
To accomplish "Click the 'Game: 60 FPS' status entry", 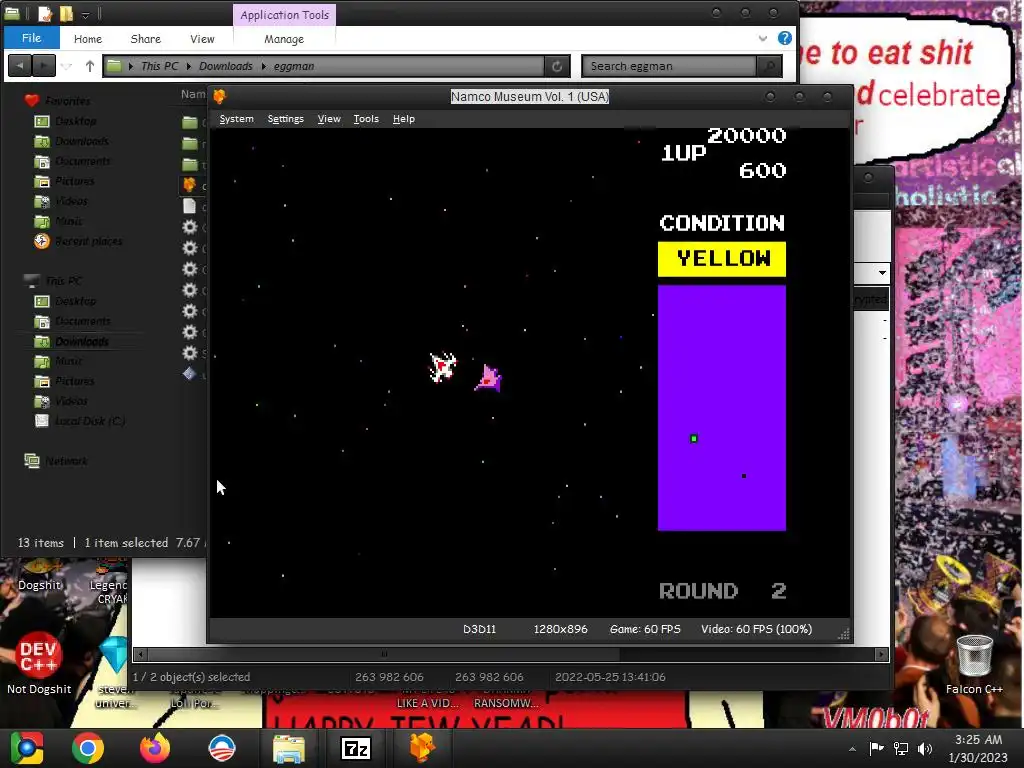I will click(x=645, y=629).
